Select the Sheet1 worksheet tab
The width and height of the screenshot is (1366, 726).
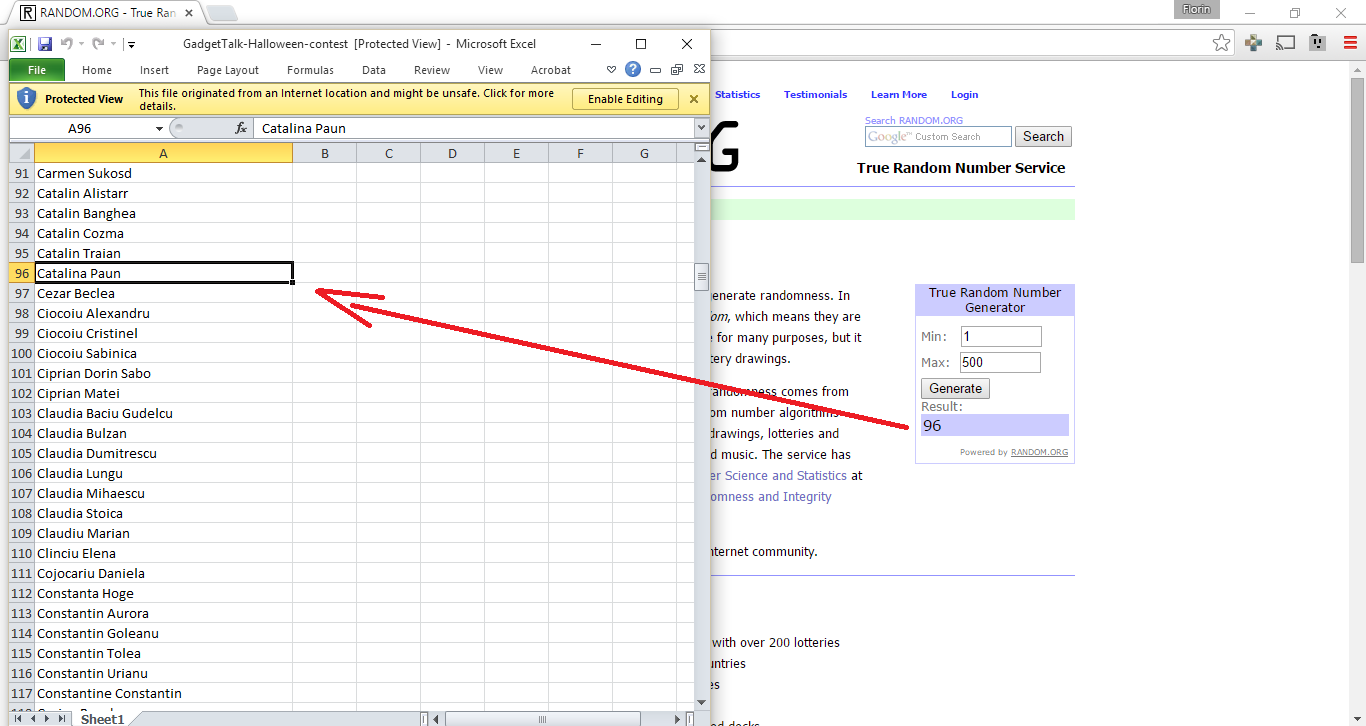pyautogui.click(x=102, y=719)
